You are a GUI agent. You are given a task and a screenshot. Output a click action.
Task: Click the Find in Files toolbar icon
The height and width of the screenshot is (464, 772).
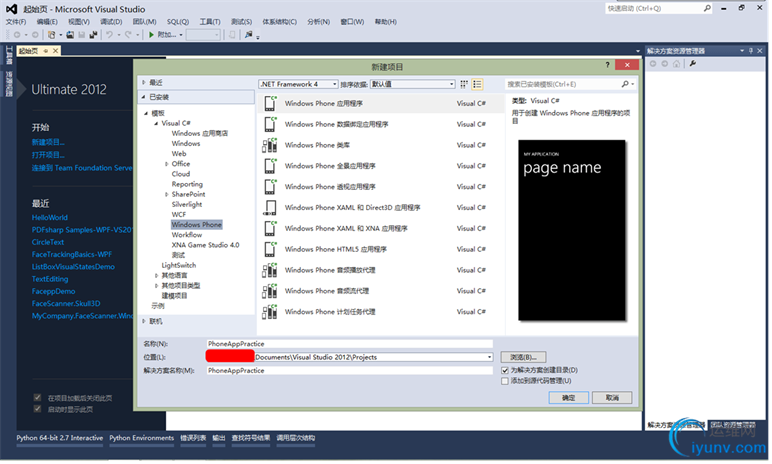(x=249, y=35)
